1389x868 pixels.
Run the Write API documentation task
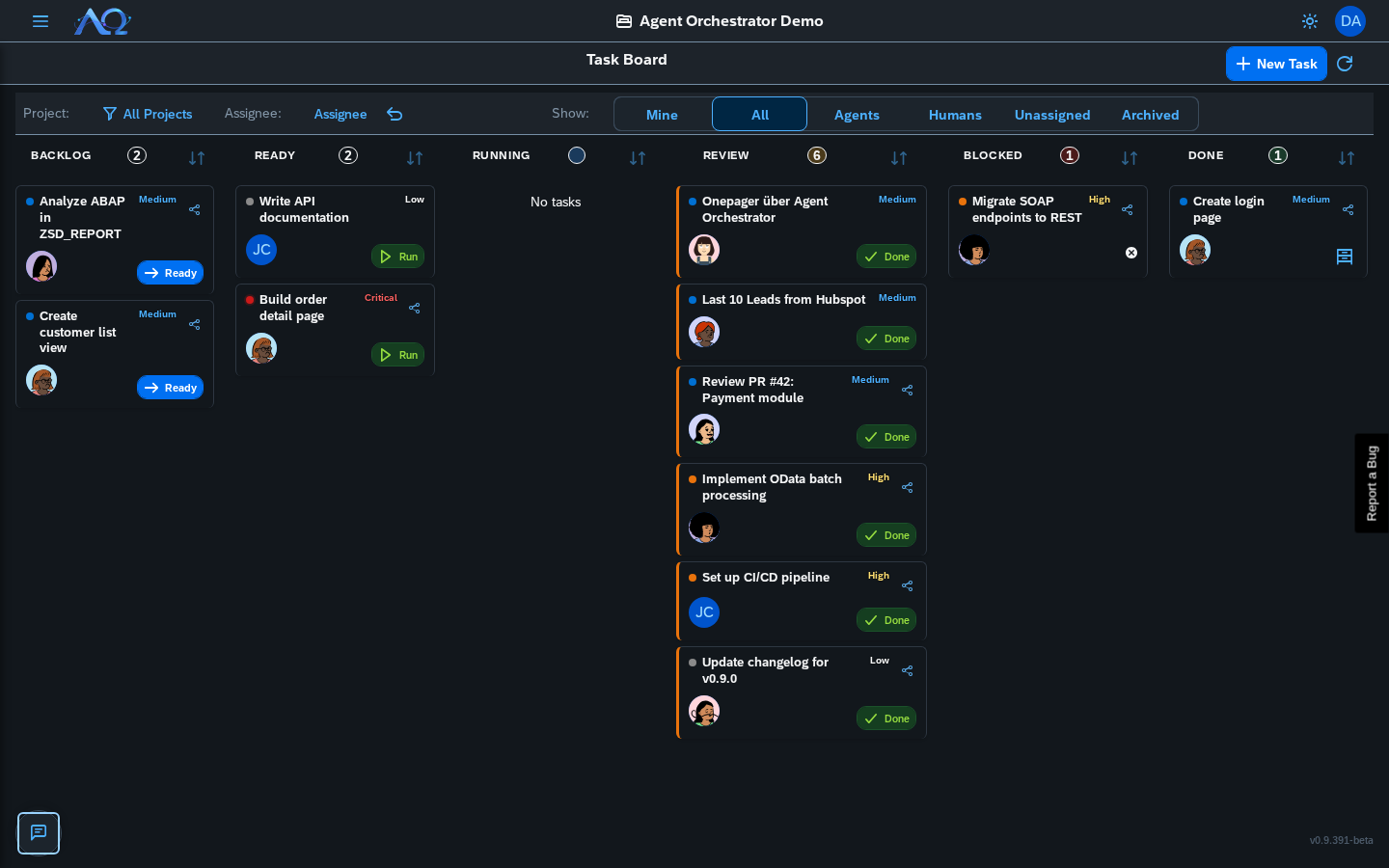[x=398, y=257]
